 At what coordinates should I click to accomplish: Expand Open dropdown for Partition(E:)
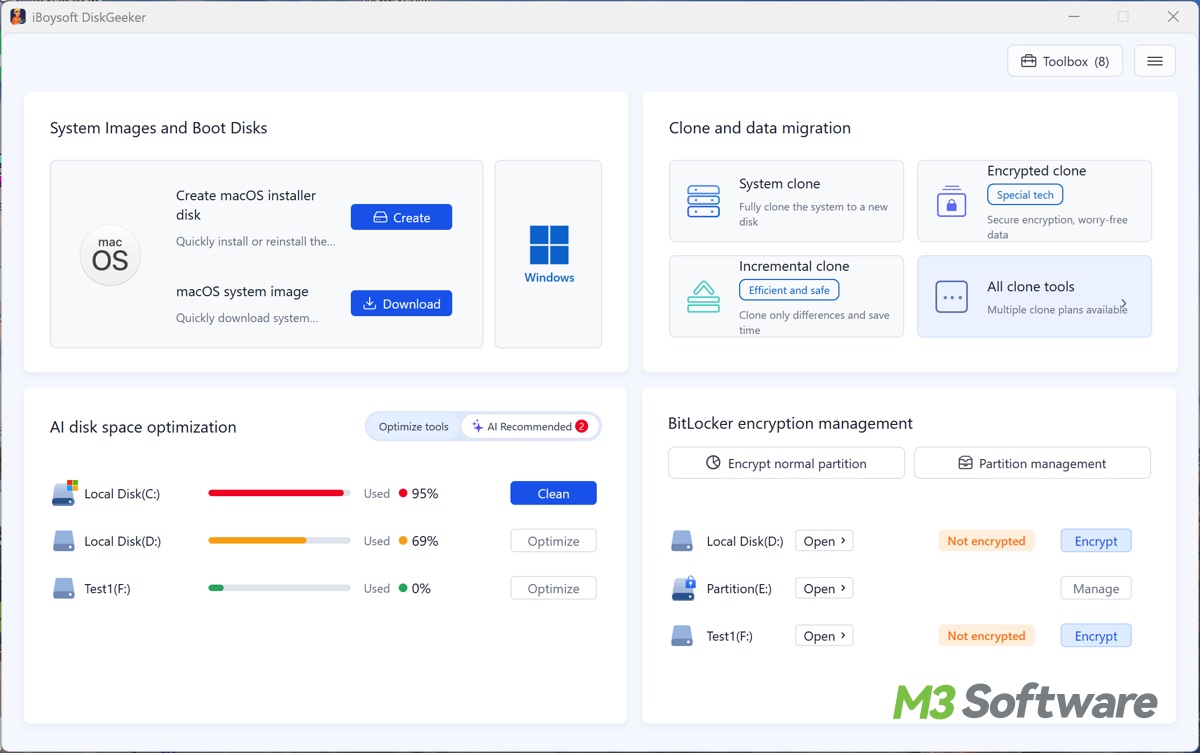(824, 588)
